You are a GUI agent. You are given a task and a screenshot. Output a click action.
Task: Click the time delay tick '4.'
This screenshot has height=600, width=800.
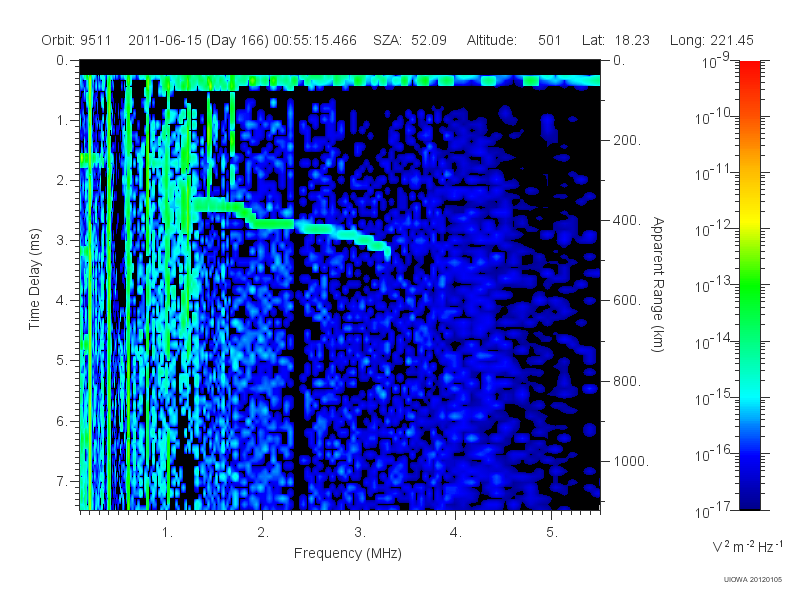point(62,301)
